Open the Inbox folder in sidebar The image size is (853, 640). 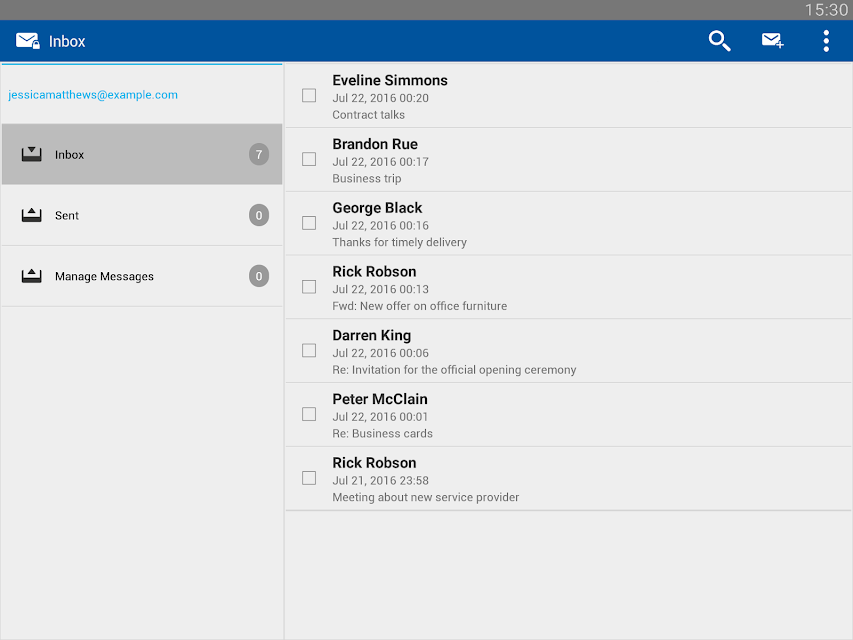point(142,154)
